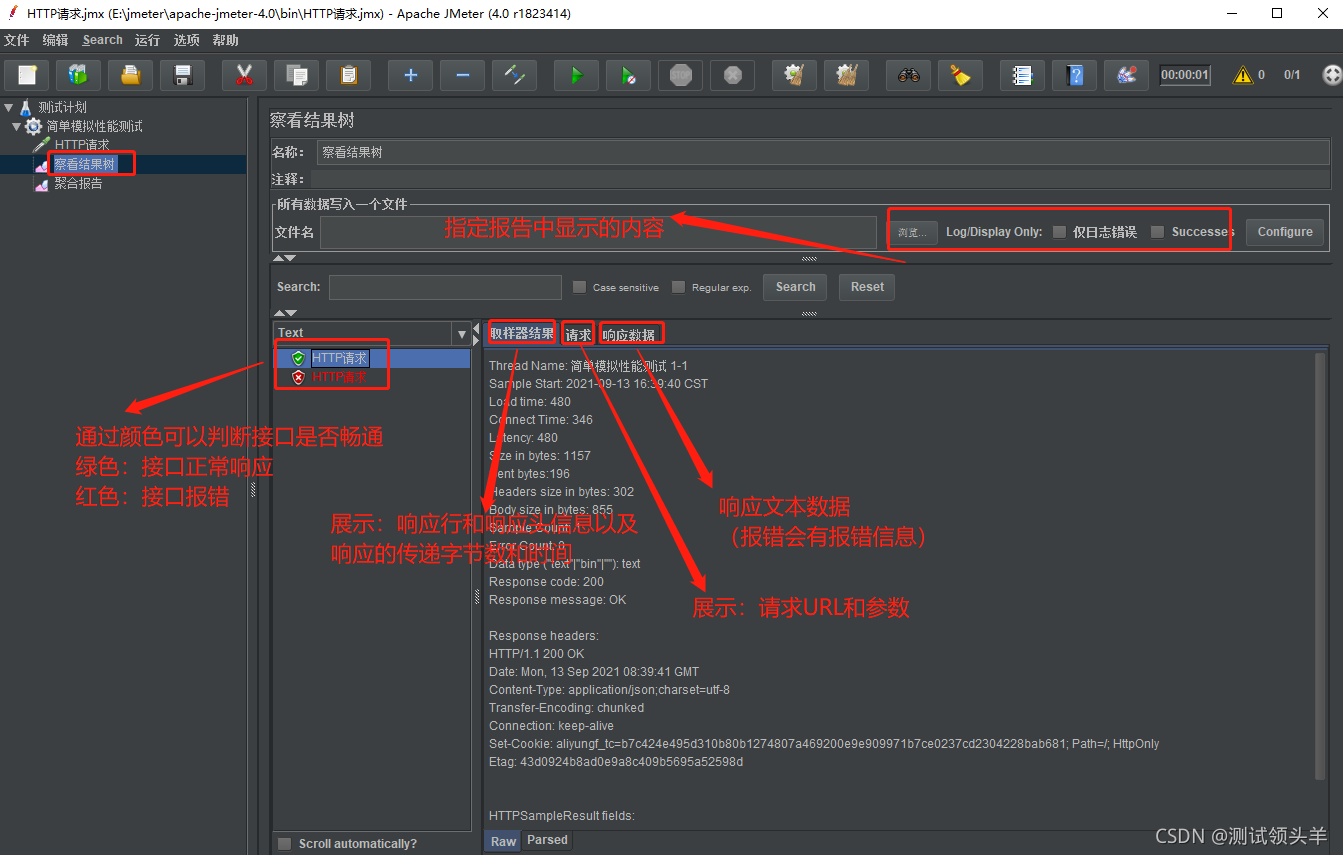Toggle the Regular exp. checkbox
Image resolution: width=1343 pixels, height=855 pixels.
678,287
